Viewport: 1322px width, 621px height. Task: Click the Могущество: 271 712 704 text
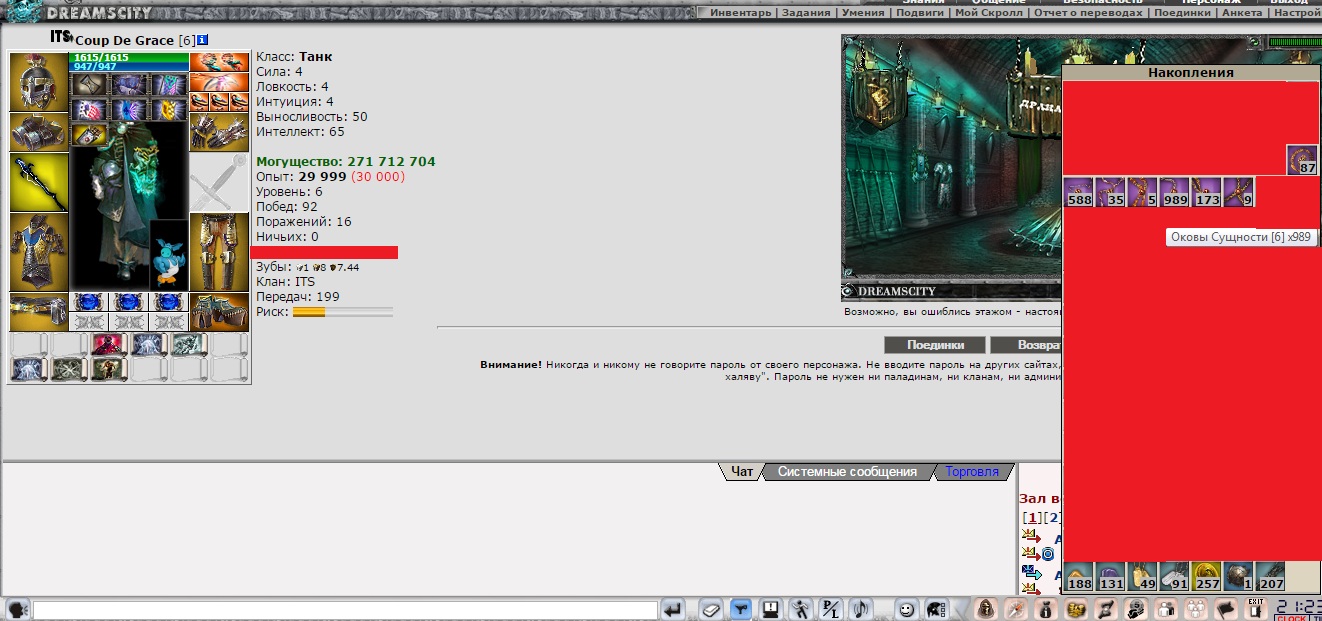pyautogui.click(x=346, y=161)
